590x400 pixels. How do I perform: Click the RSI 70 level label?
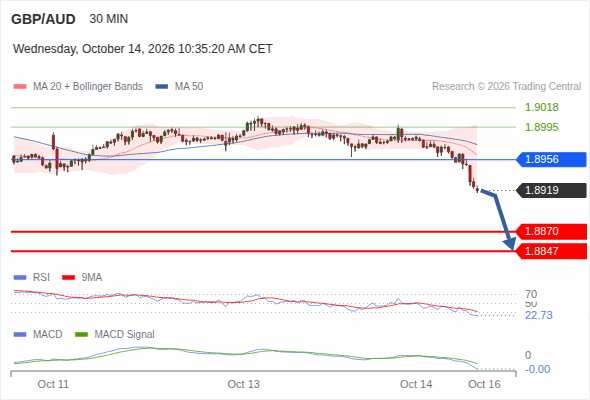(531, 294)
